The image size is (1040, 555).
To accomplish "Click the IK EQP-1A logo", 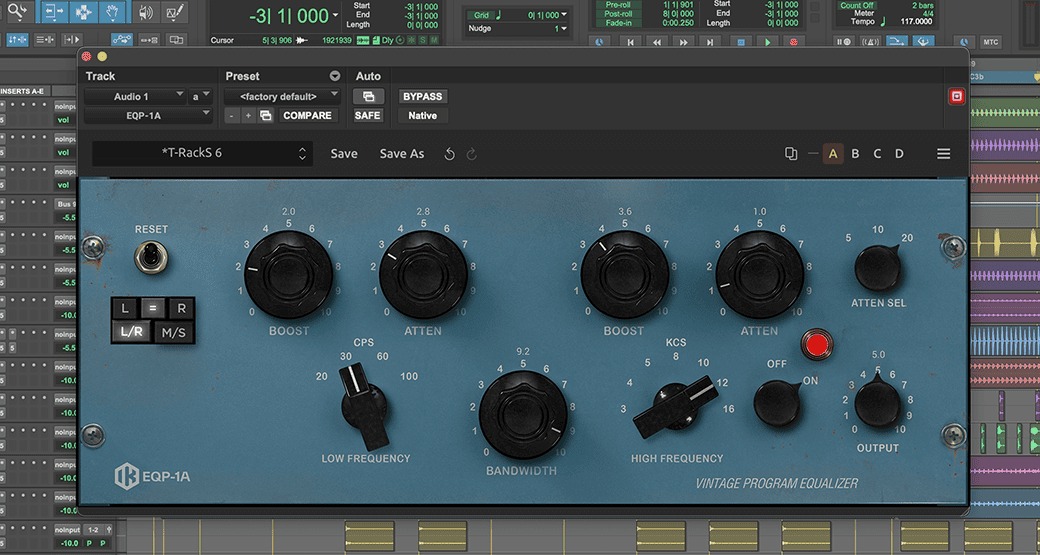I will [x=152, y=476].
